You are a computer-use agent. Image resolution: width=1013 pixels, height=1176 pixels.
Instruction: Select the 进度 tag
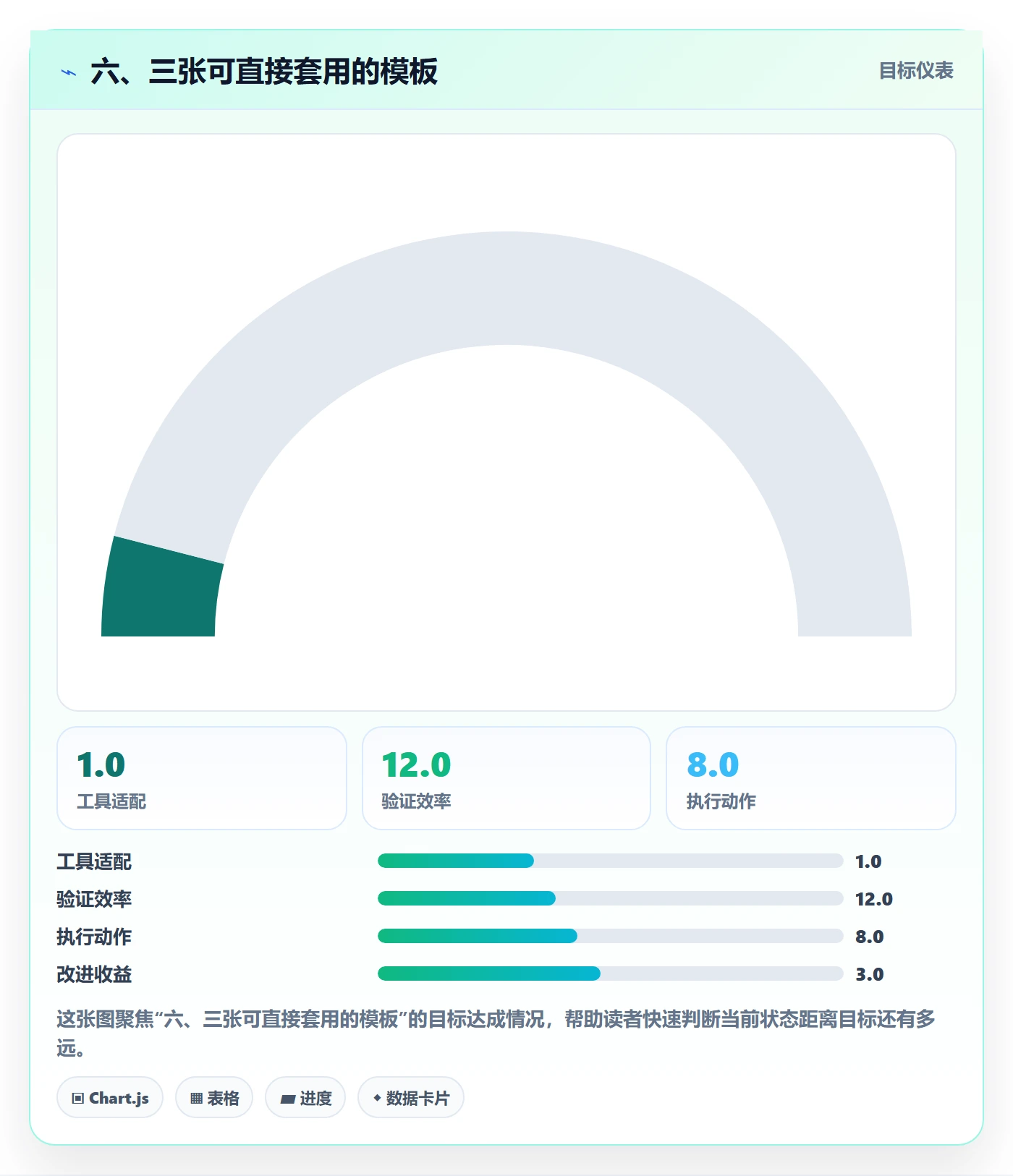tap(305, 1098)
